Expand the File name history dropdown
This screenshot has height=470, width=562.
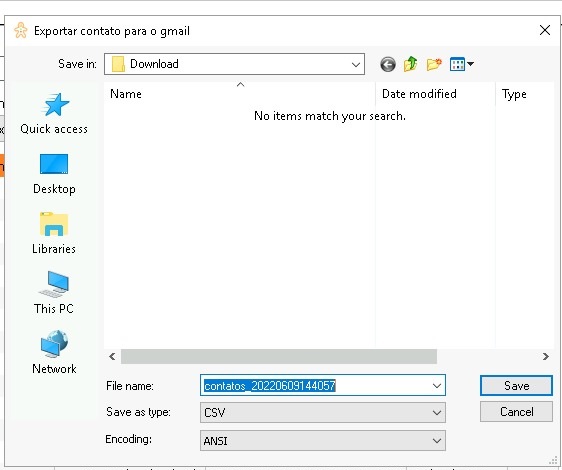437,386
